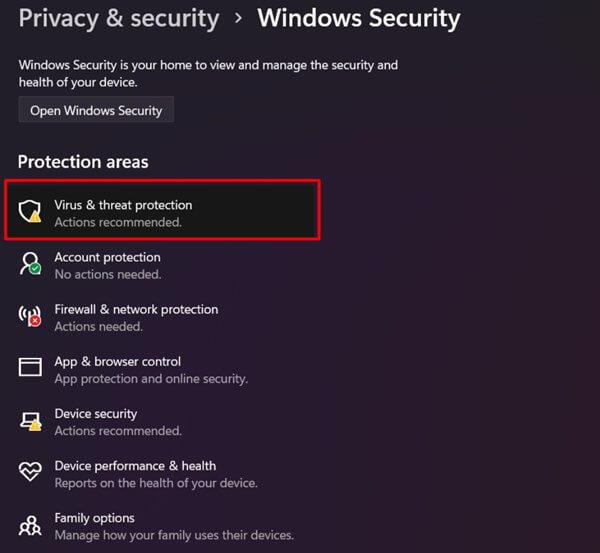Image resolution: width=600 pixels, height=553 pixels.
Task: Click the Virus & threat protection shield icon
Action: 31,211
